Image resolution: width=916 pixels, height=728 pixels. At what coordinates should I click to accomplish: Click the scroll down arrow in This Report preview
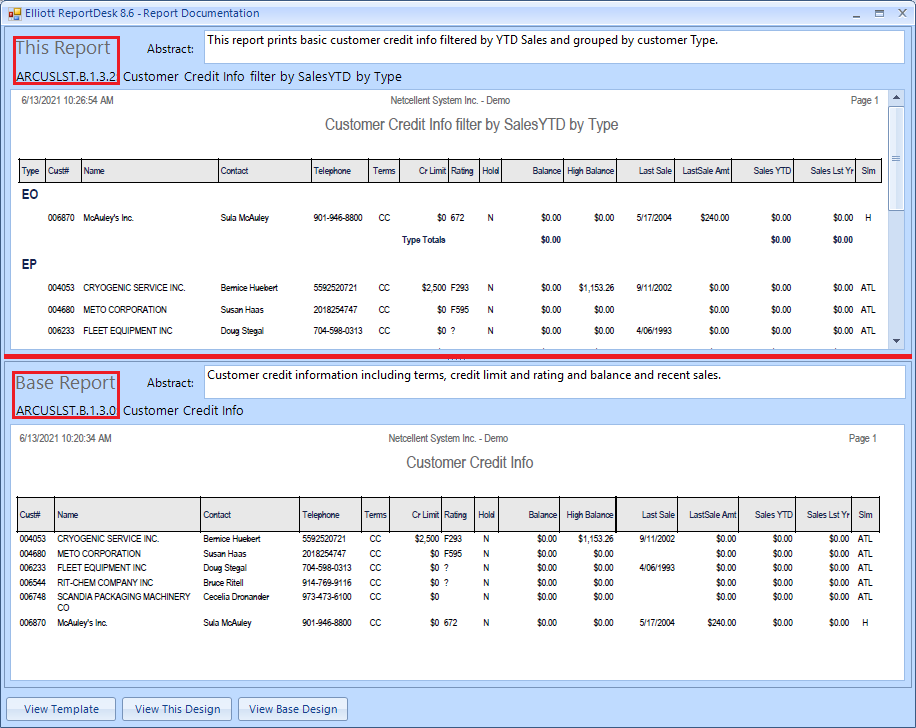click(896, 340)
